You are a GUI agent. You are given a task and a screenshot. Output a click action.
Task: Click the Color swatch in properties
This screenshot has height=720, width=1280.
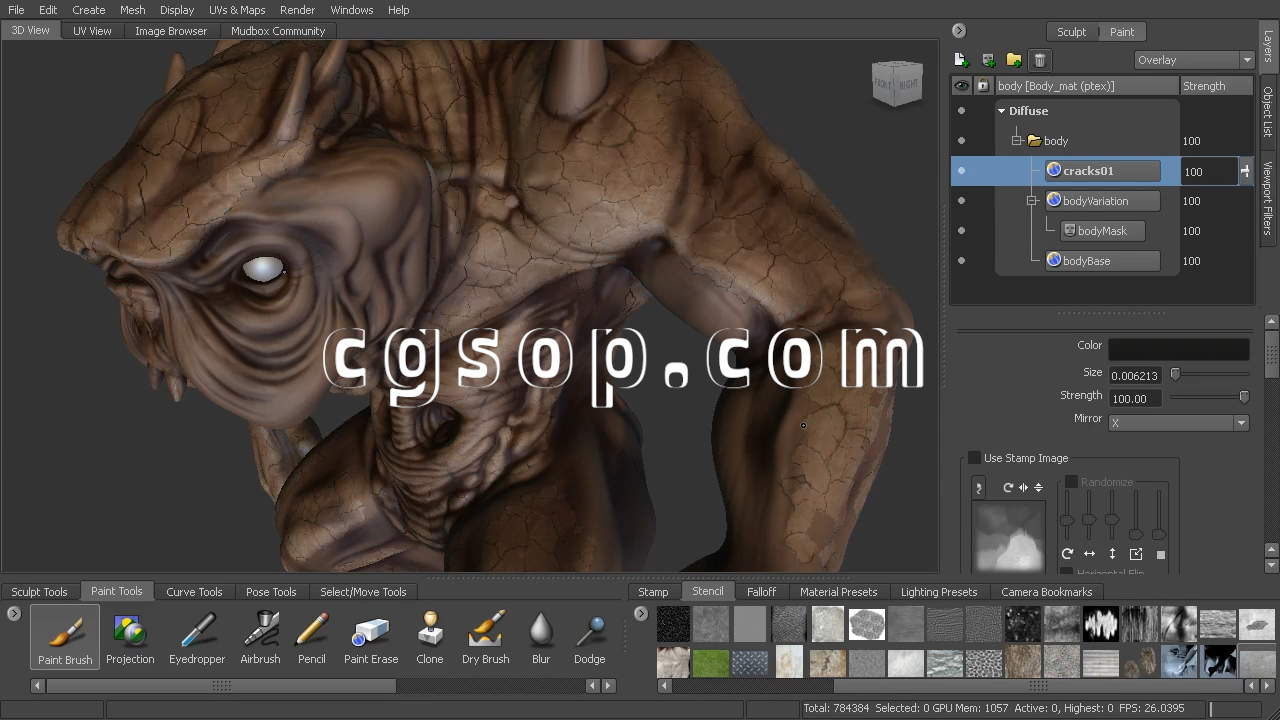1178,349
